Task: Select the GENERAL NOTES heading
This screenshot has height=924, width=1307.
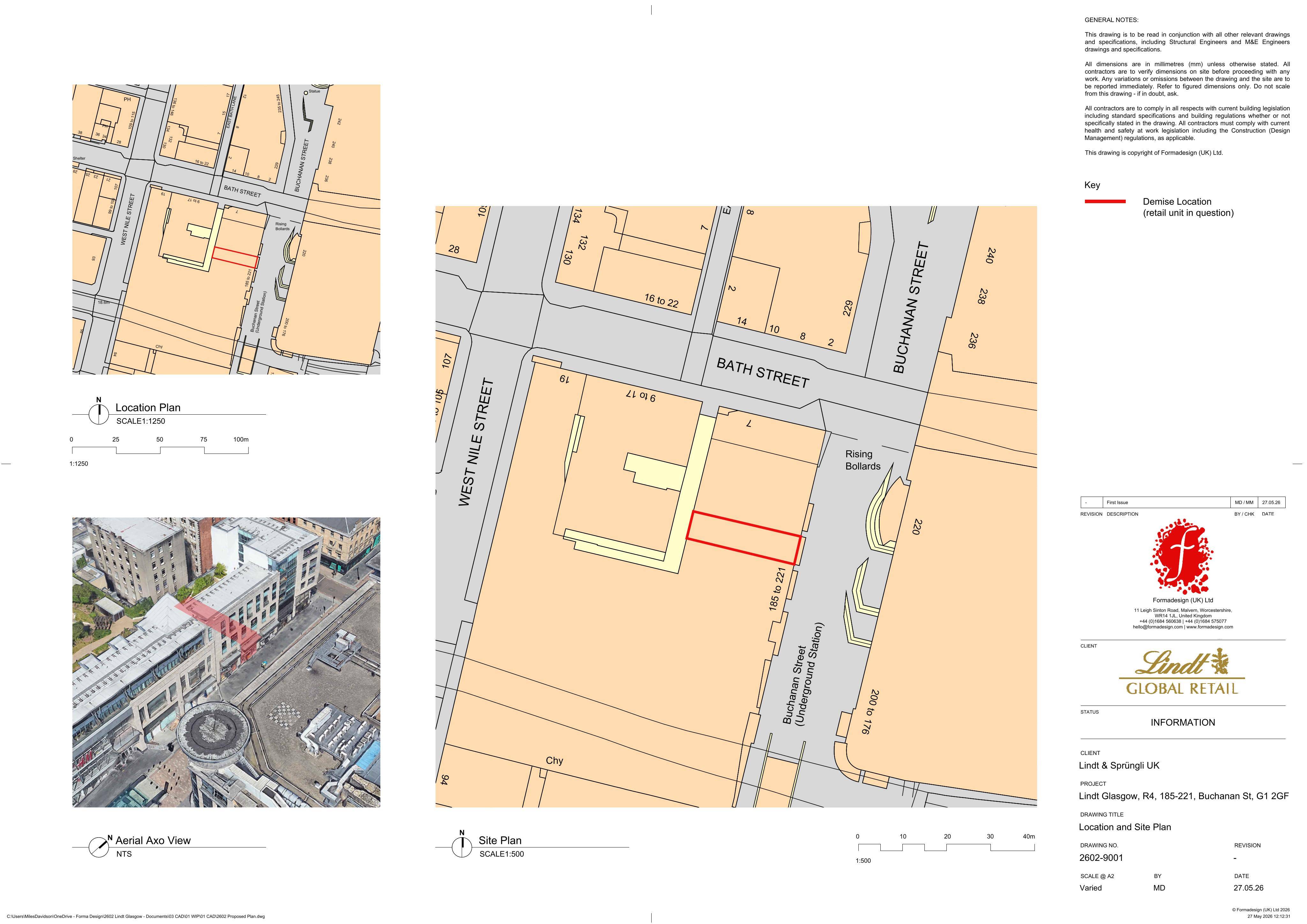Action: pyautogui.click(x=1112, y=20)
